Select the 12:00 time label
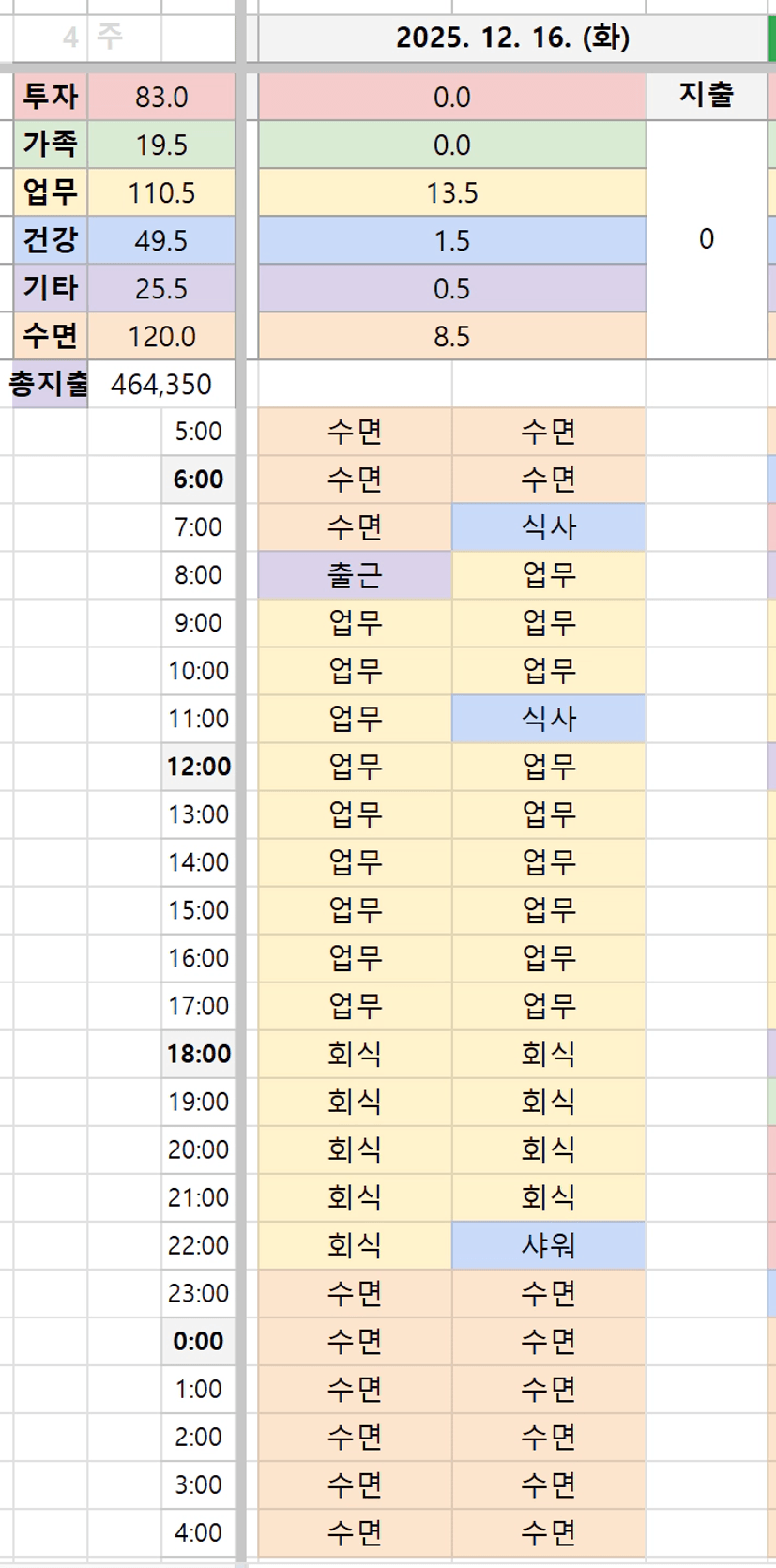The width and height of the screenshot is (776, 1568). (x=199, y=767)
